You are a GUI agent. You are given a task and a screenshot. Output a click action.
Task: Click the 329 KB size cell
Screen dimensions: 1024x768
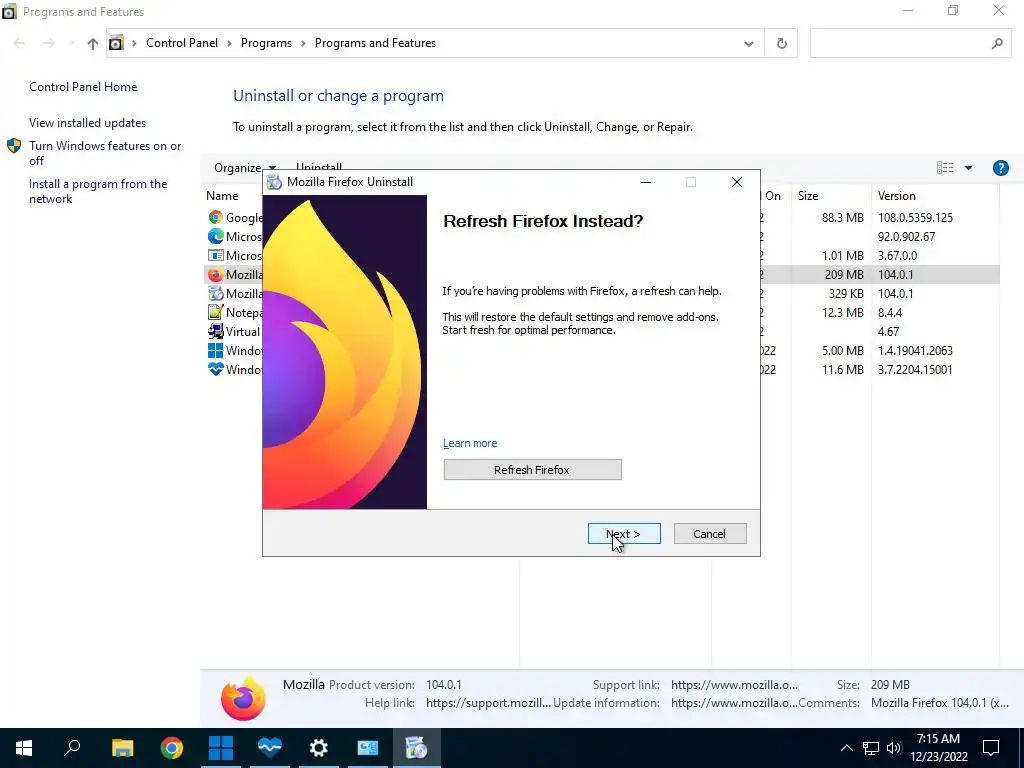point(846,293)
